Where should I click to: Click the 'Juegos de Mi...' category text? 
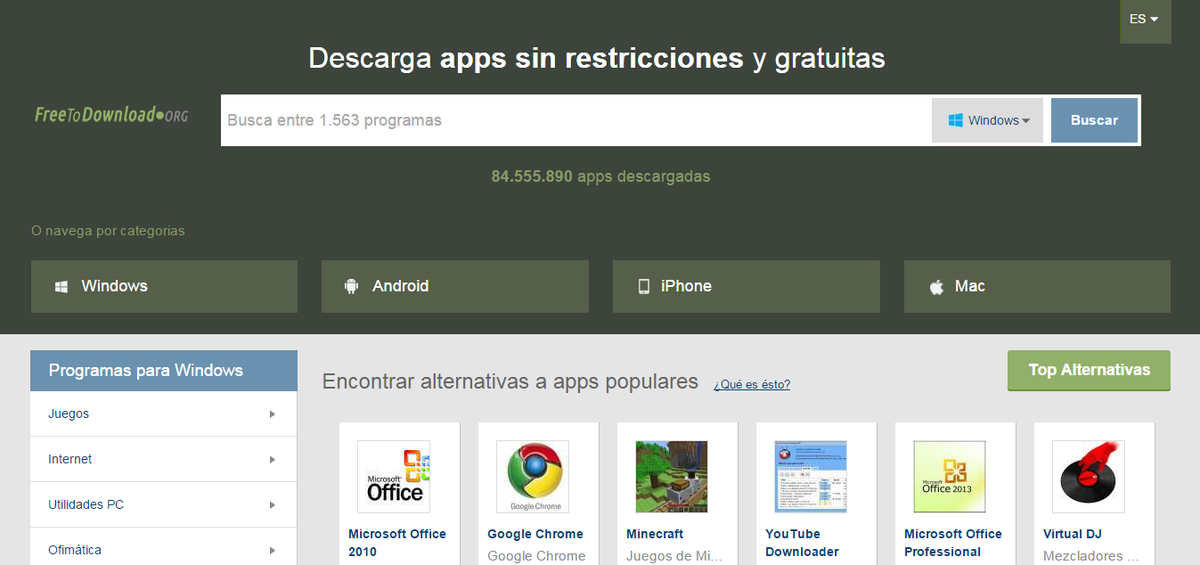pos(673,556)
